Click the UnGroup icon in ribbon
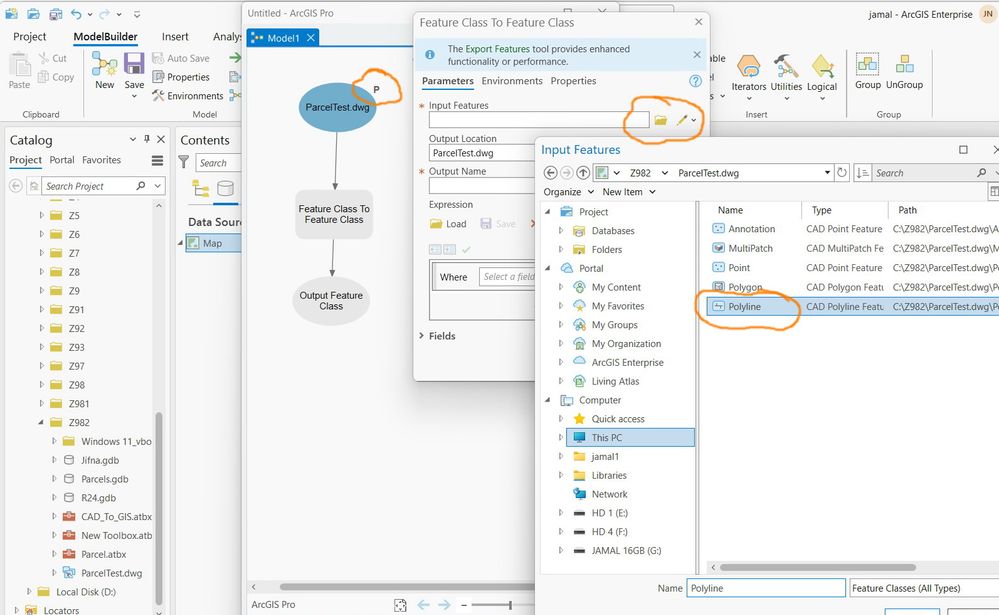999x615 pixels. [905, 64]
